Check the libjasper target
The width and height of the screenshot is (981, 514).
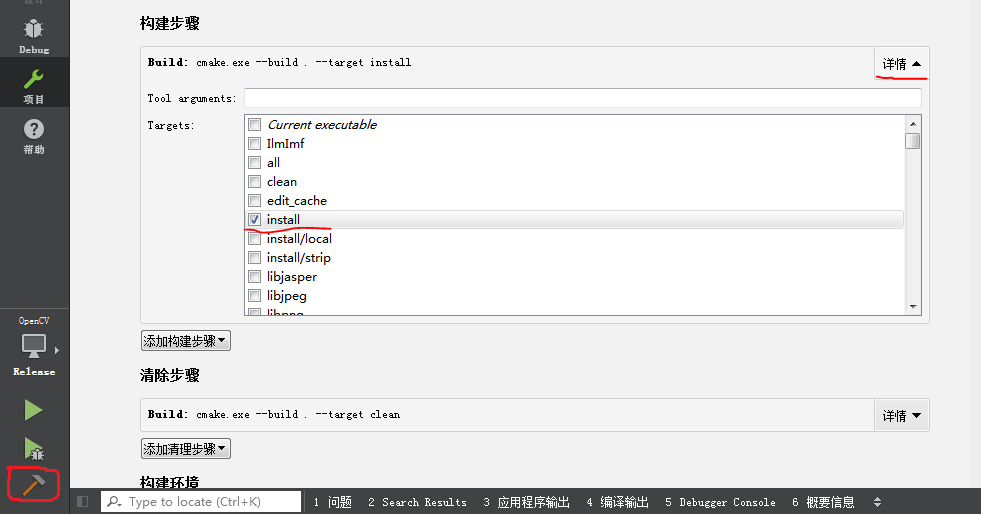tap(255, 276)
